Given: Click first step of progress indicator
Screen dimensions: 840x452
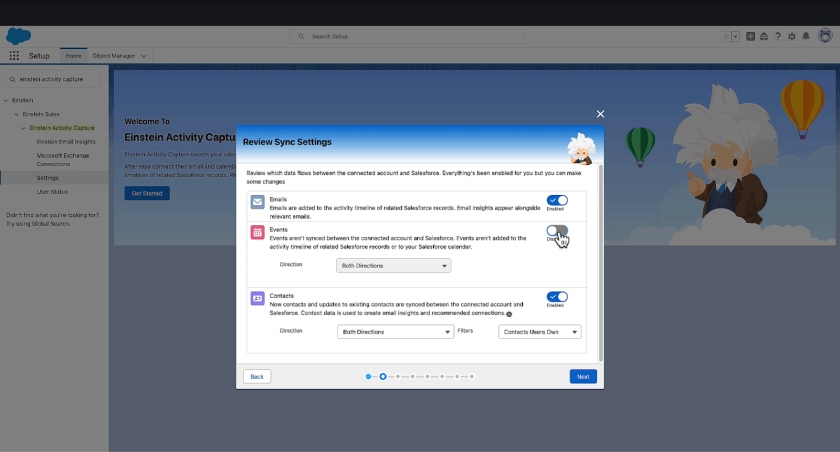Looking at the screenshot, I should click(x=369, y=376).
